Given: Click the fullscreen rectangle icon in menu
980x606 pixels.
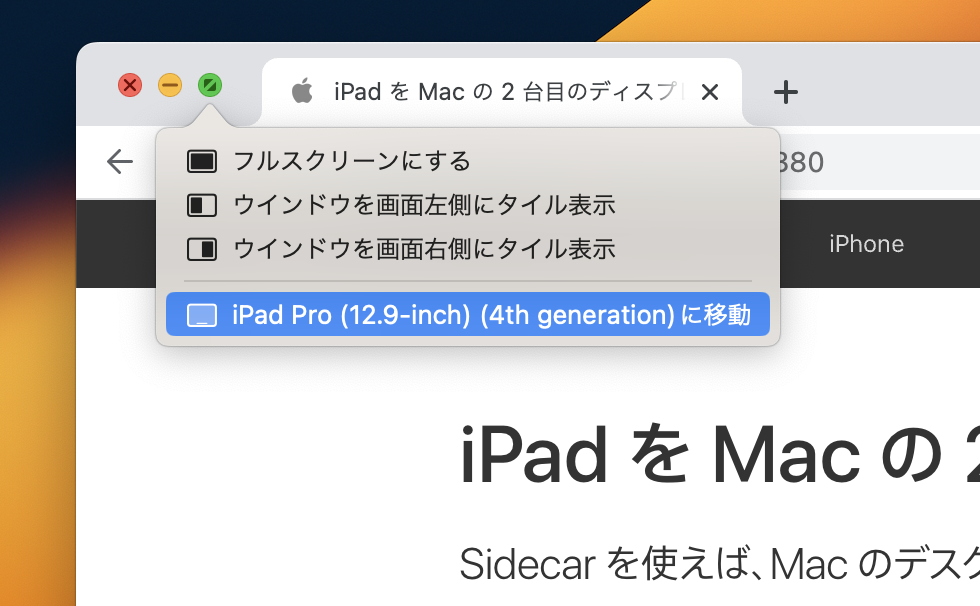Looking at the screenshot, I should coord(202,161).
